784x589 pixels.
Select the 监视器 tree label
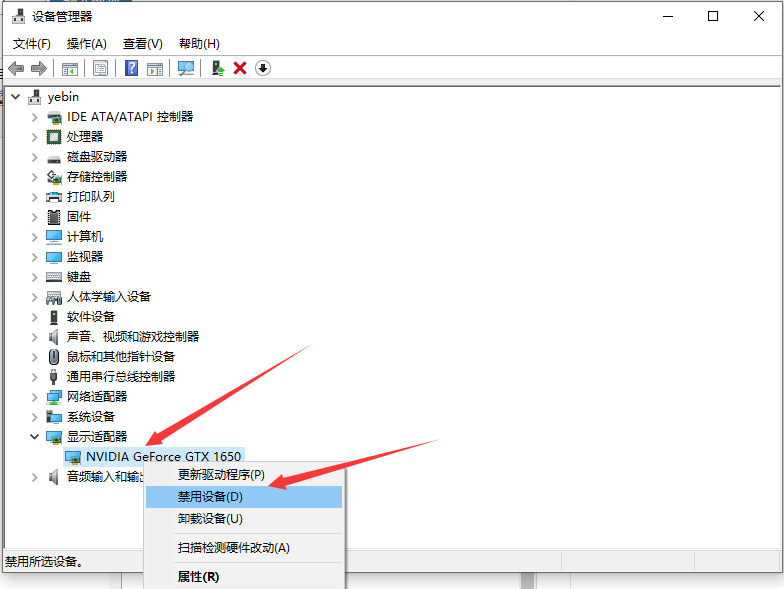pyautogui.click(x=85, y=256)
